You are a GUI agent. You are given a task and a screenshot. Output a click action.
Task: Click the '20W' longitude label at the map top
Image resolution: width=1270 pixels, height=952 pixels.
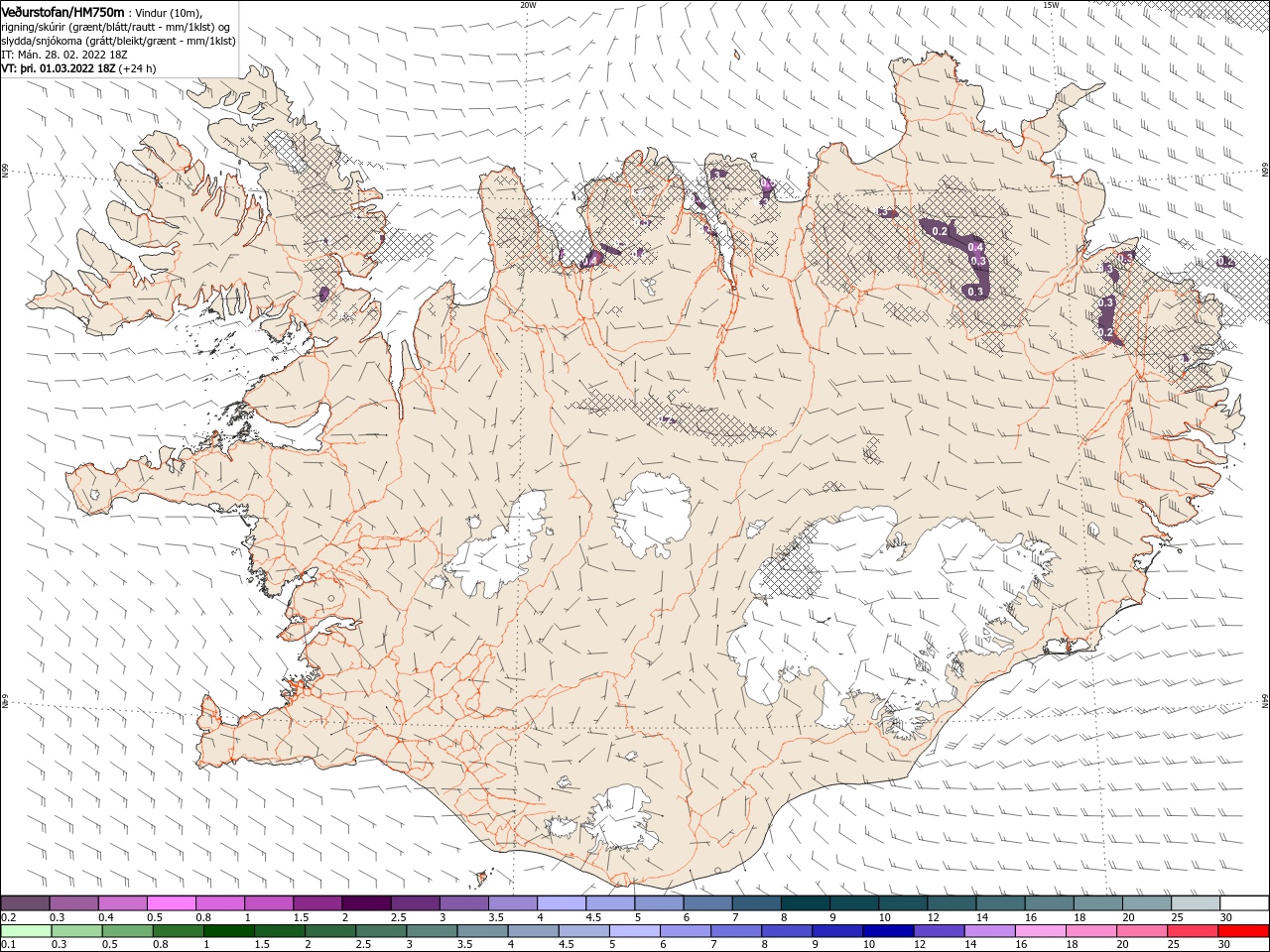(528, 5)
